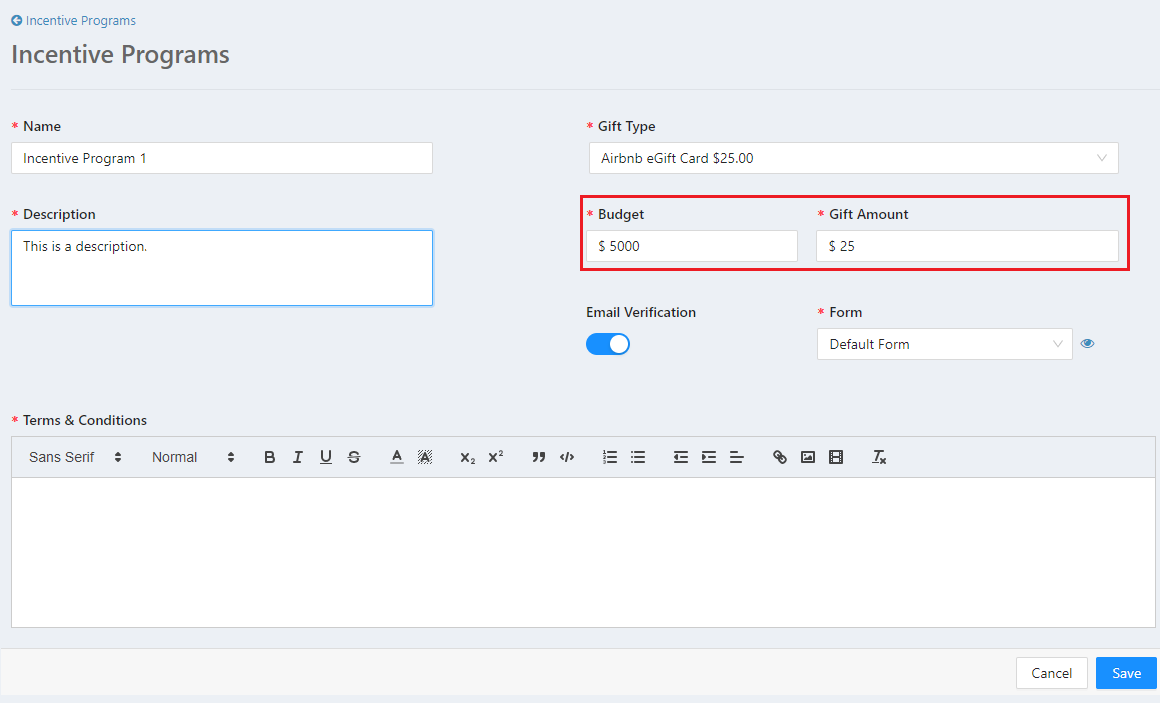This screenshot has width=1160, height=703.
Task: Create an ordered numbered list
Action: pos(610,457)
